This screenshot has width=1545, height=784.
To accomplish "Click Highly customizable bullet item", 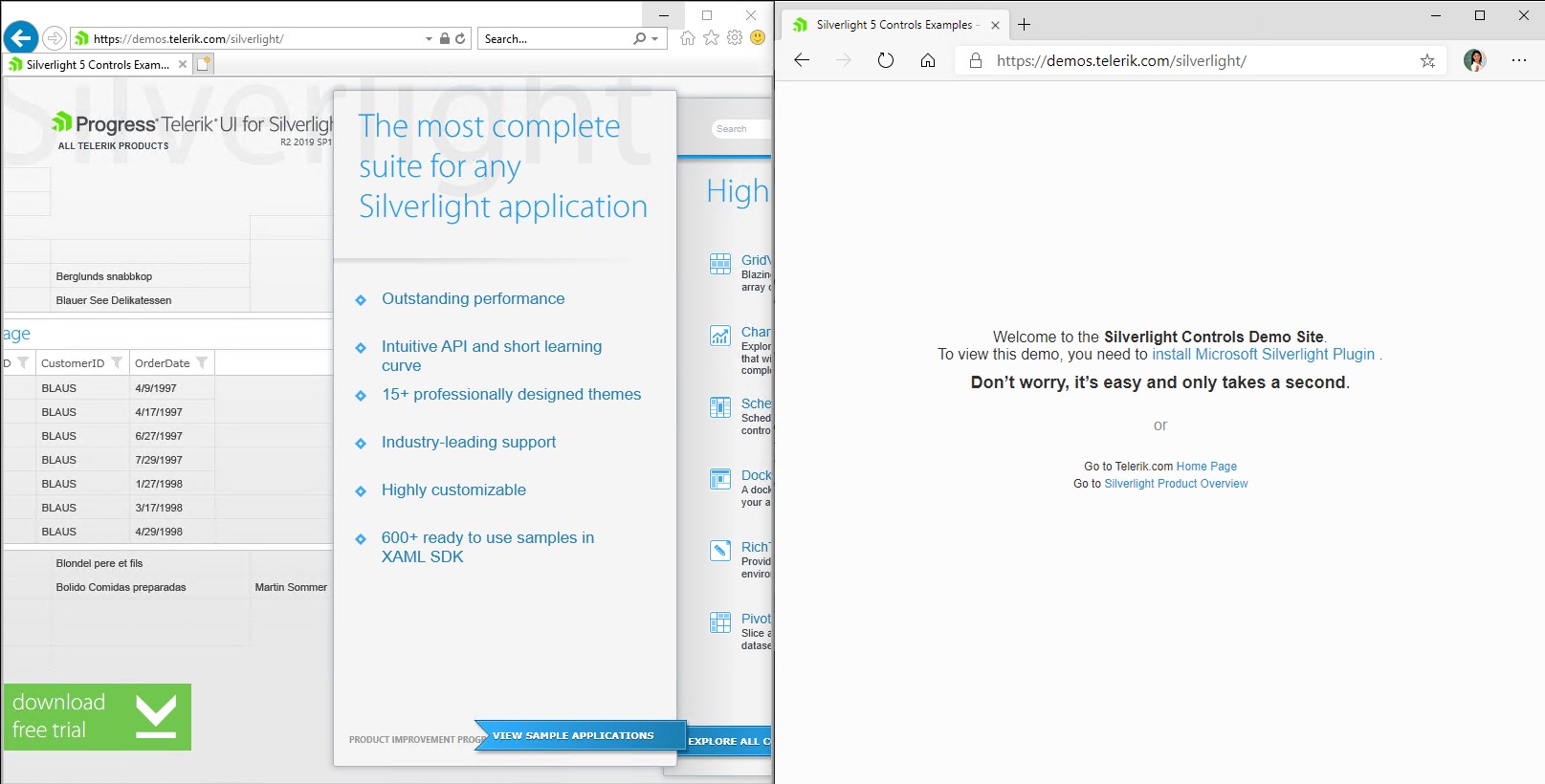I will (x=453, y=490).
